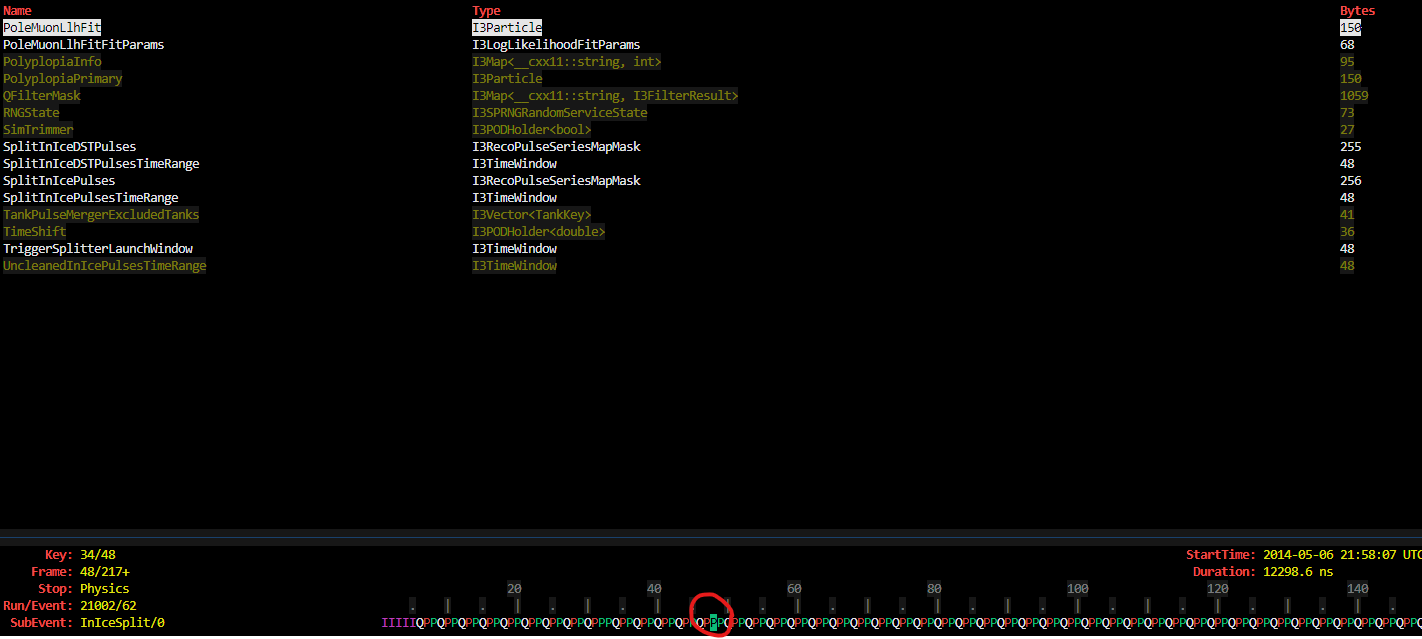Click the Name column header
The height and width of the screenshot is (639, 1422).
tap(16, 10)
